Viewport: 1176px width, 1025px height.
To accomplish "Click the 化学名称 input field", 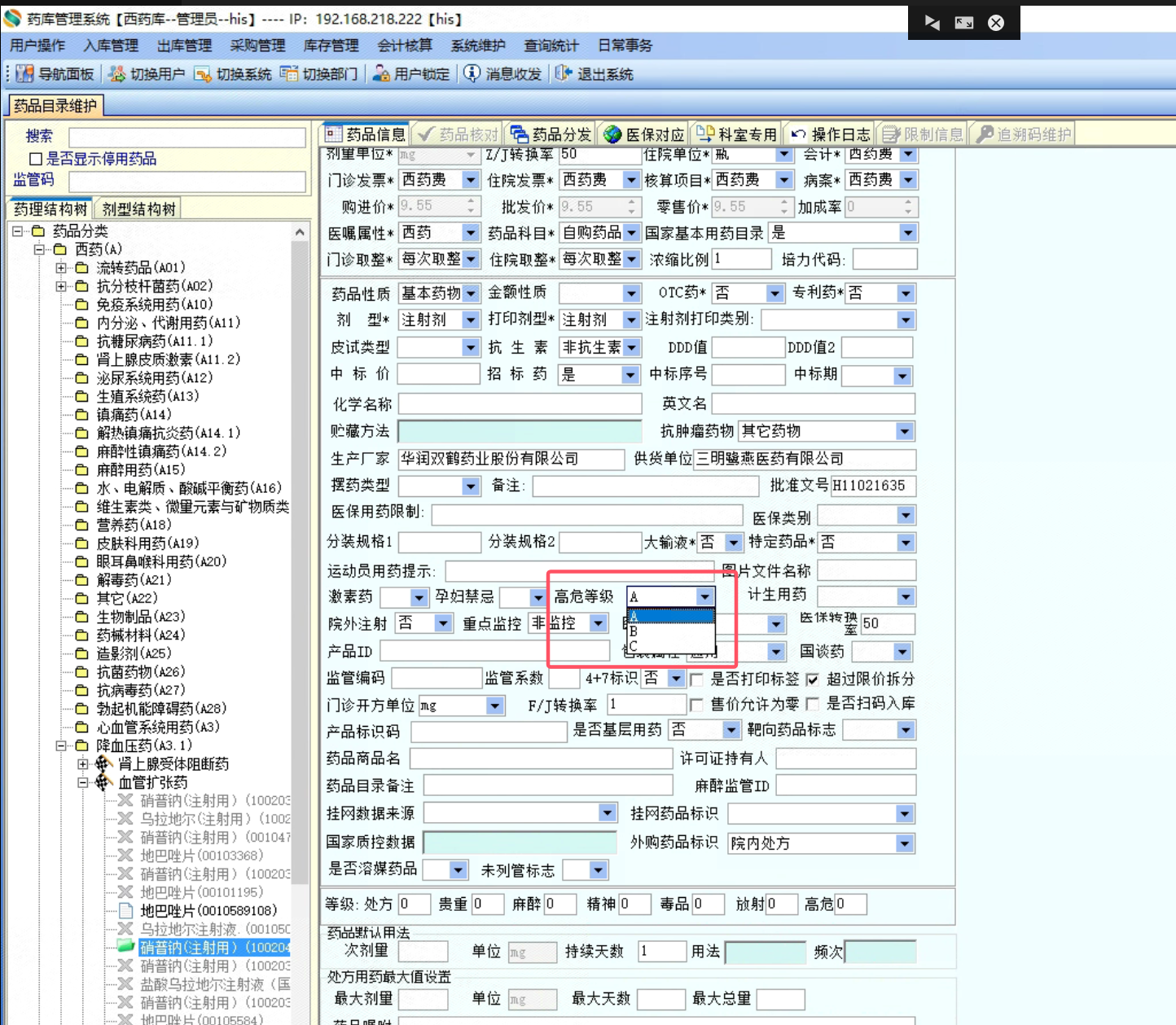I will point(520,404).
